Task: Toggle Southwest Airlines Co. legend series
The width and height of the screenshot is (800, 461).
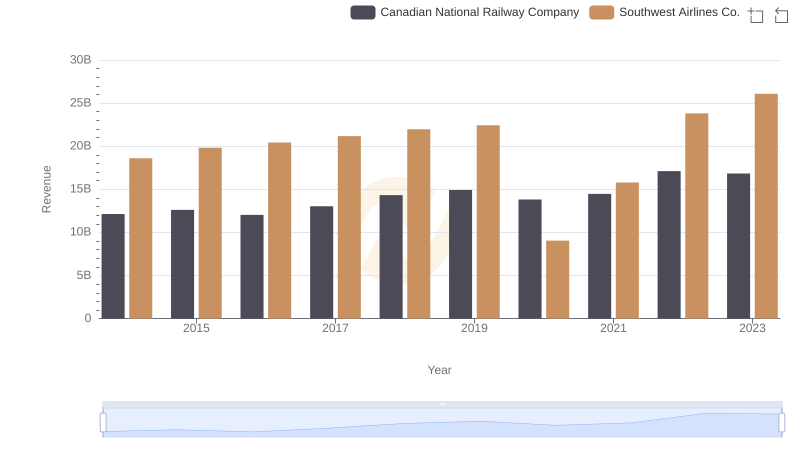Action: (664, 12)
